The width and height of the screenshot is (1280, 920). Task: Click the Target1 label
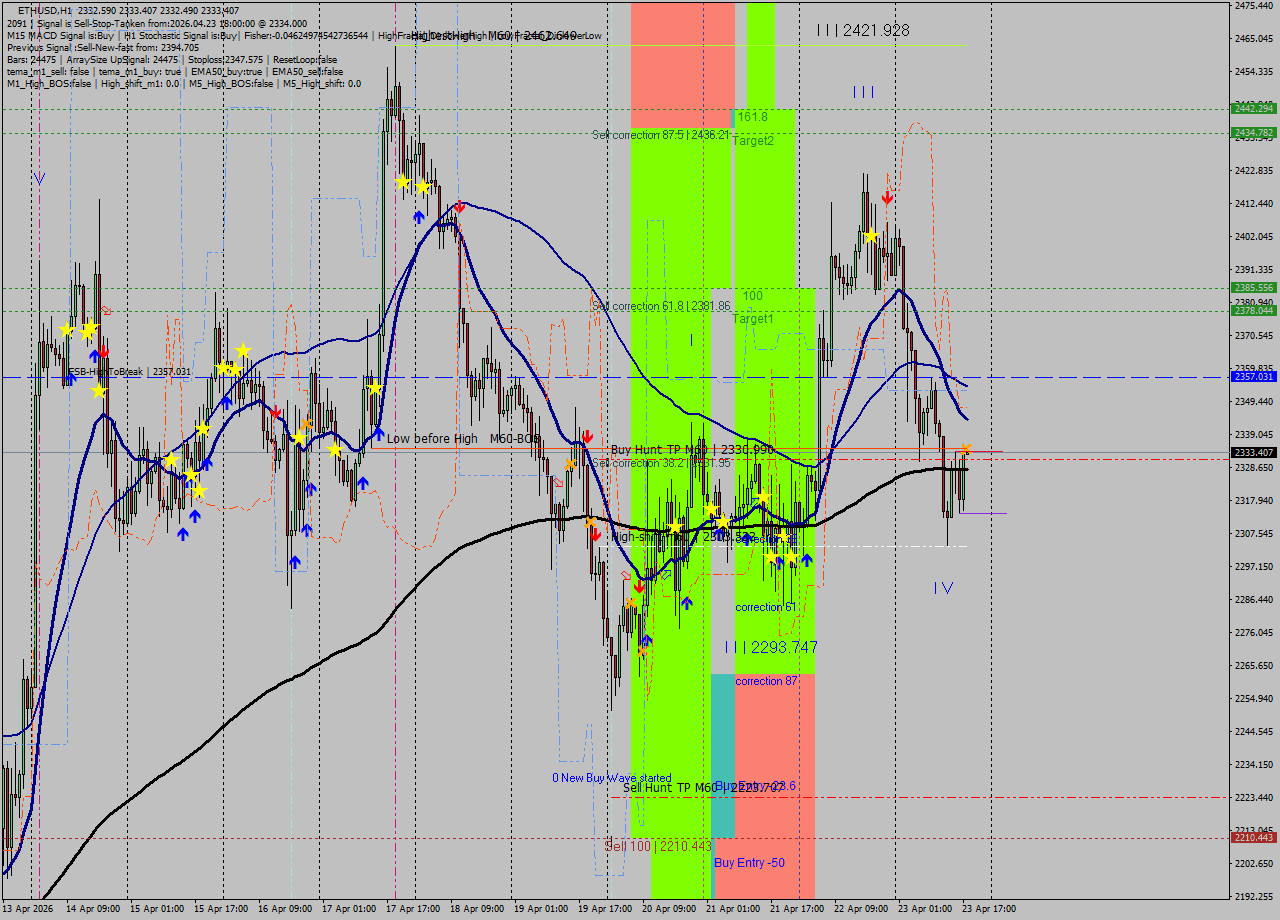pyautogui.click(x=753, y=318)
